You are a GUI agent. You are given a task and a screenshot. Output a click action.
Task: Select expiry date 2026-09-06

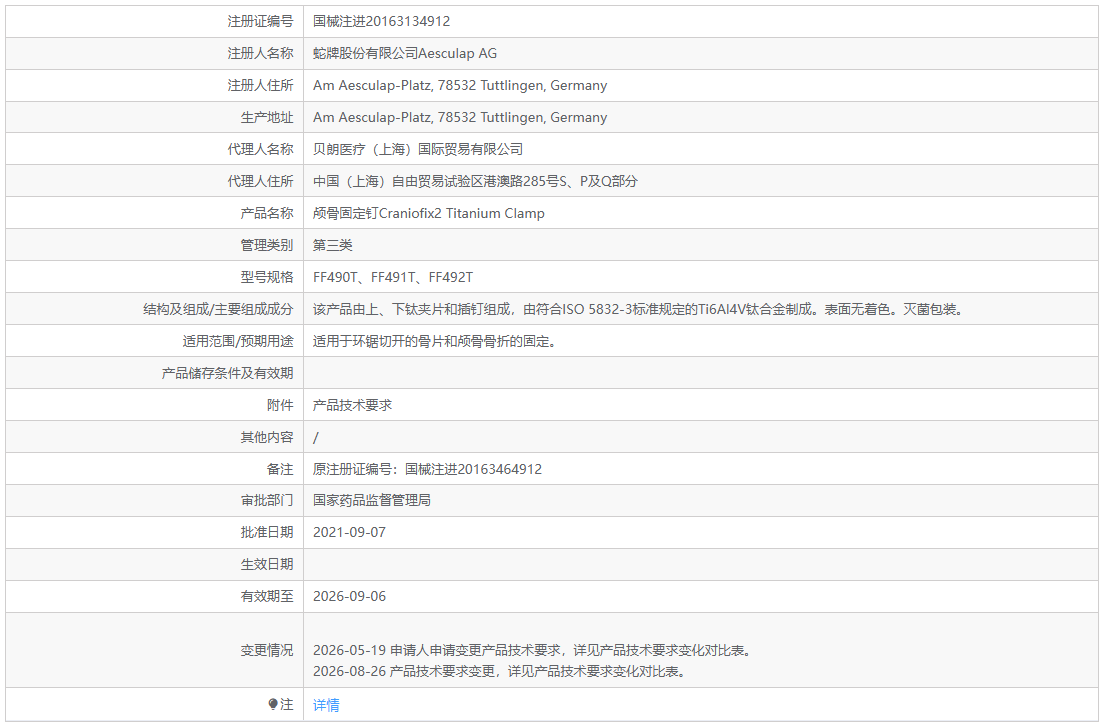point(350,597)
